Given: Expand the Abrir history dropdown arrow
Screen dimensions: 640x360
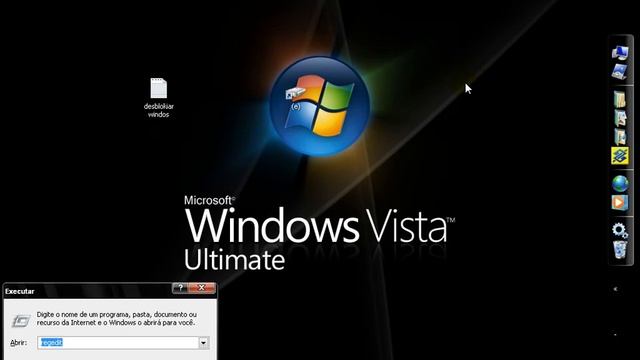Looking at the screenshot, I should (203, 342).
